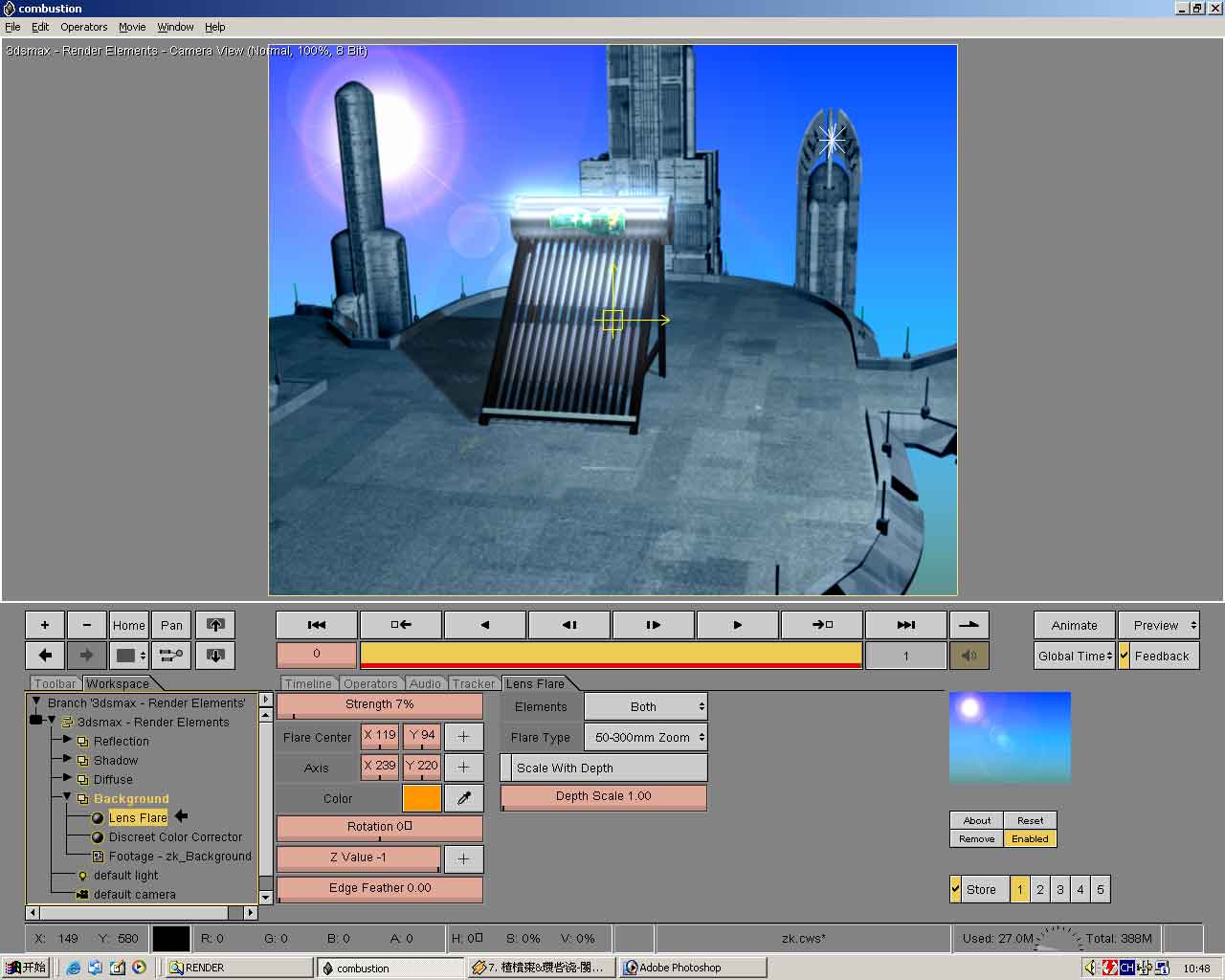Click the schematic view icon button
The height and width of the screenshot is (980, 1225).
[171, 656]
